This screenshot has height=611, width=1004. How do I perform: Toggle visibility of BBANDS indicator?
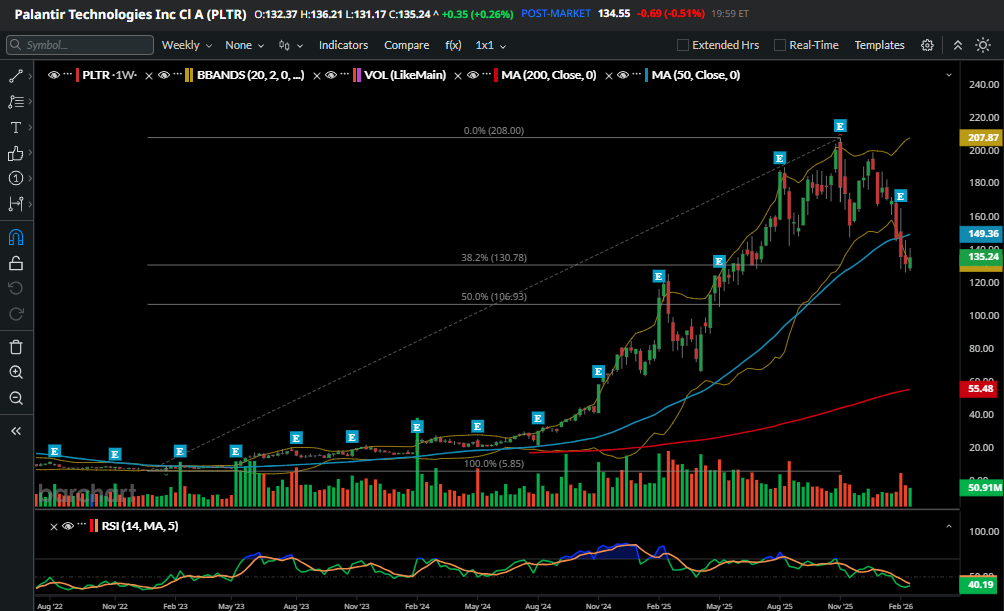coord(164,75)
